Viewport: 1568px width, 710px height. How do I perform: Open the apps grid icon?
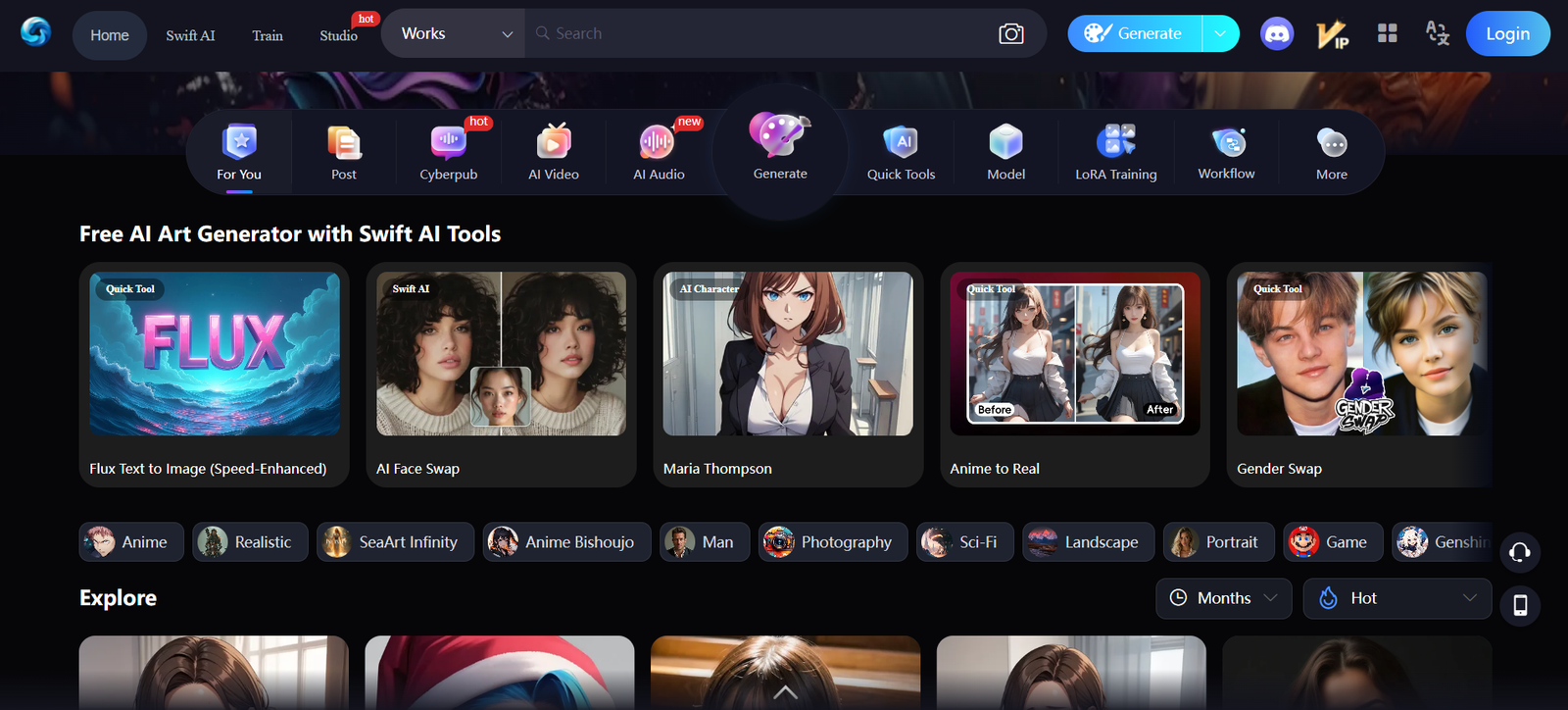click(1387, 33)
